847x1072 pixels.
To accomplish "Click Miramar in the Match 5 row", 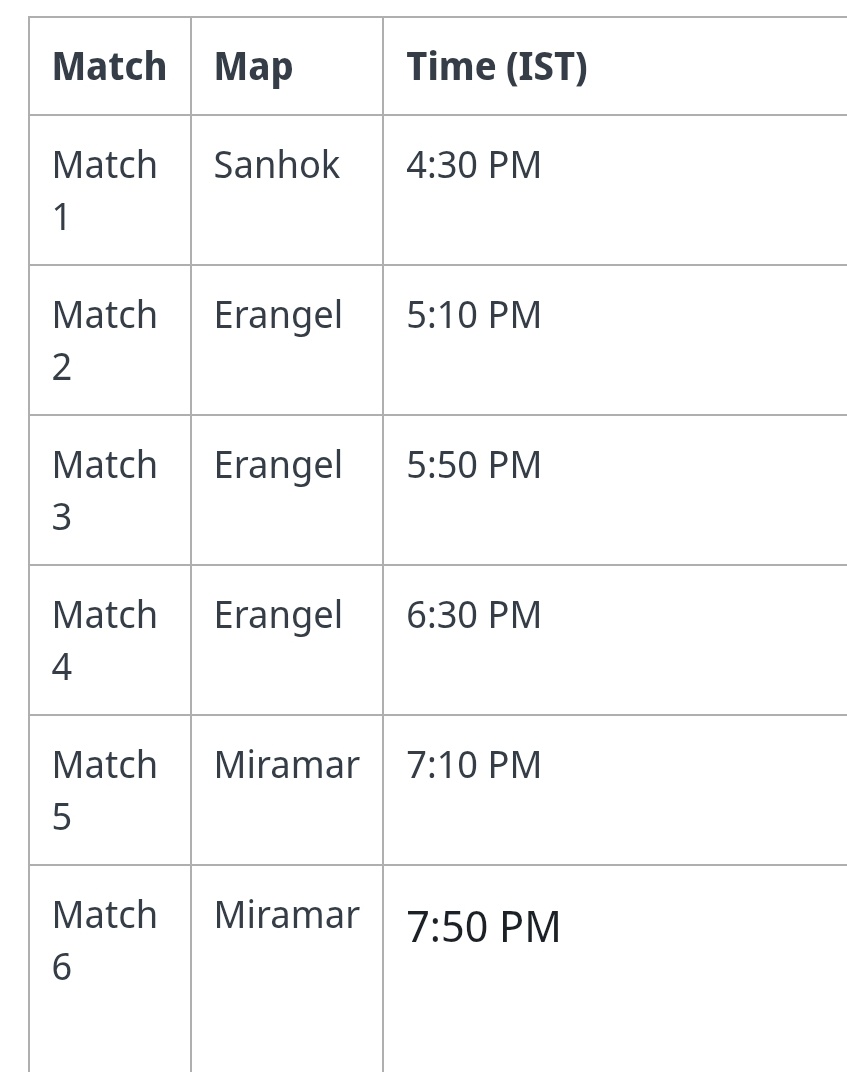I will pyautogui.click(x=286, y=765).
